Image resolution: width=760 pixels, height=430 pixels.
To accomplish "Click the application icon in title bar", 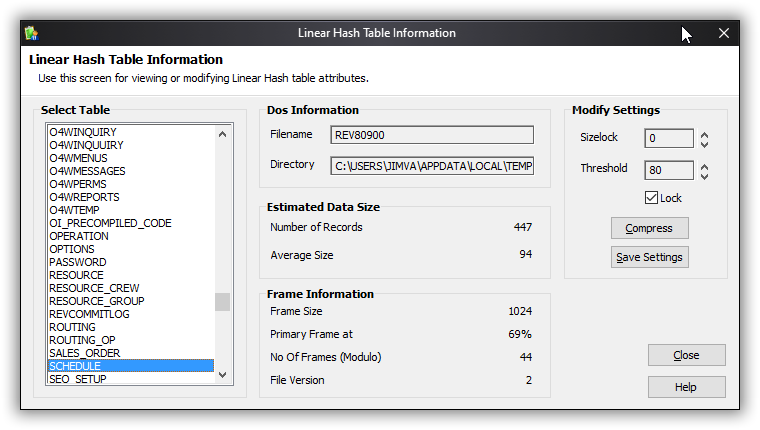I will click(x=32, y=33).
